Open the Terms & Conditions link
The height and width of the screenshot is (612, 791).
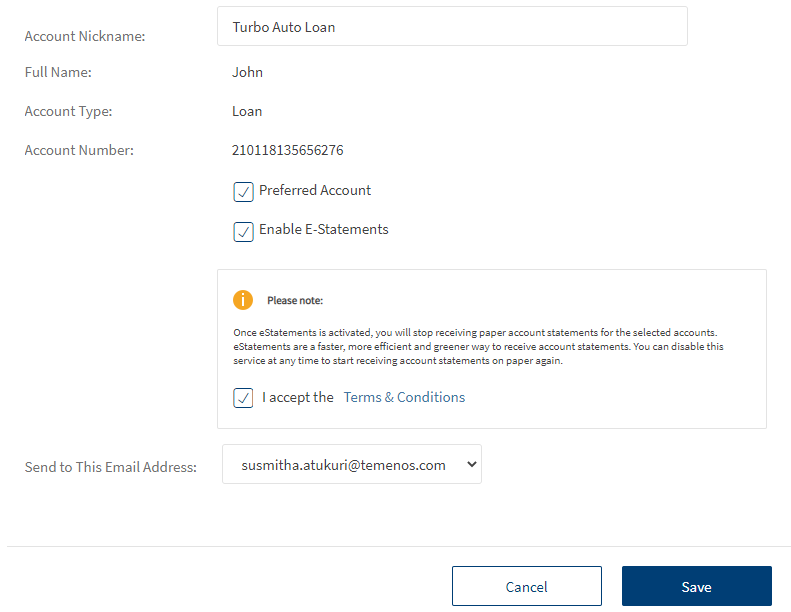point(404,398)
